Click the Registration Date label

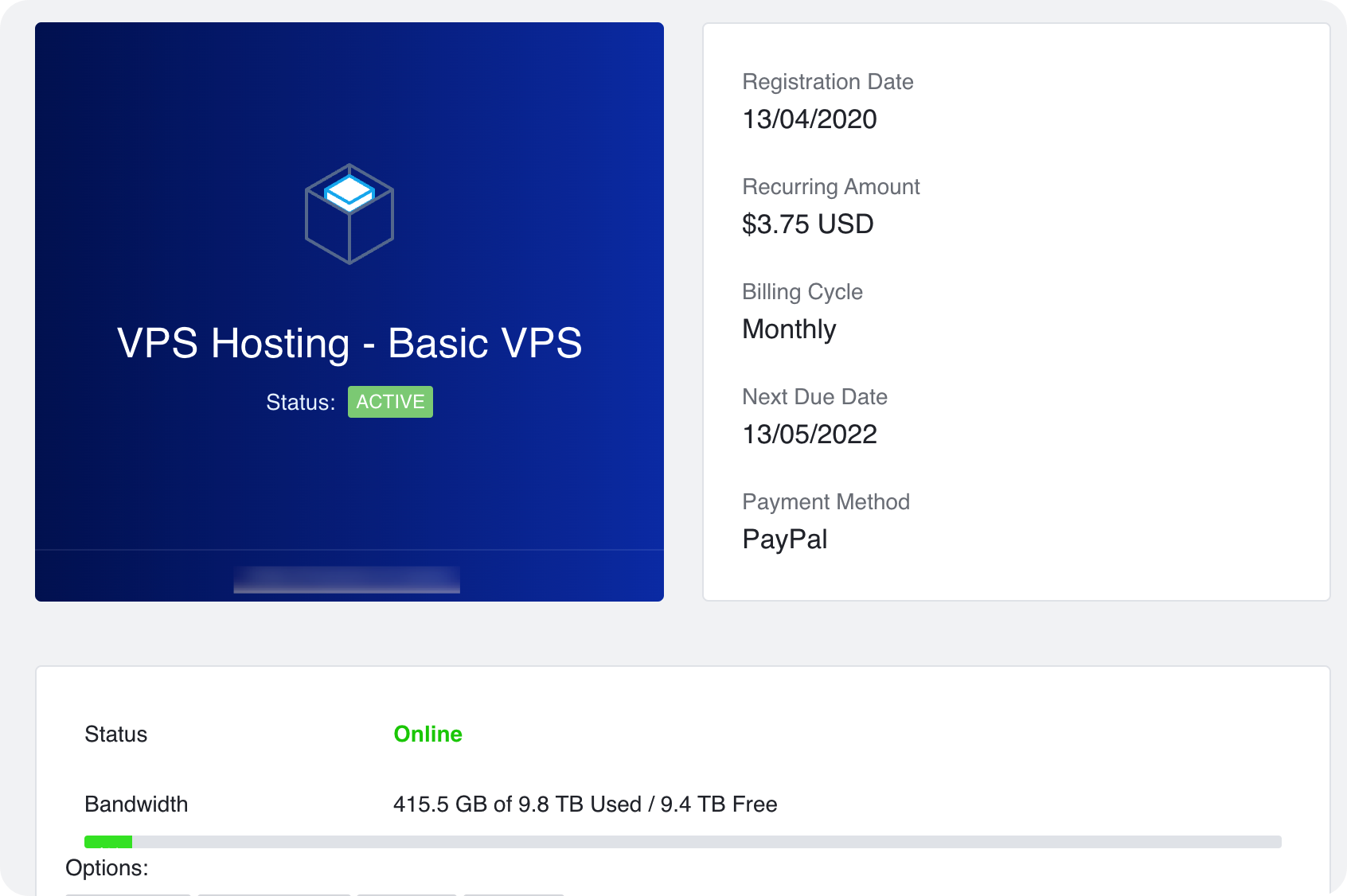(828, 82)
